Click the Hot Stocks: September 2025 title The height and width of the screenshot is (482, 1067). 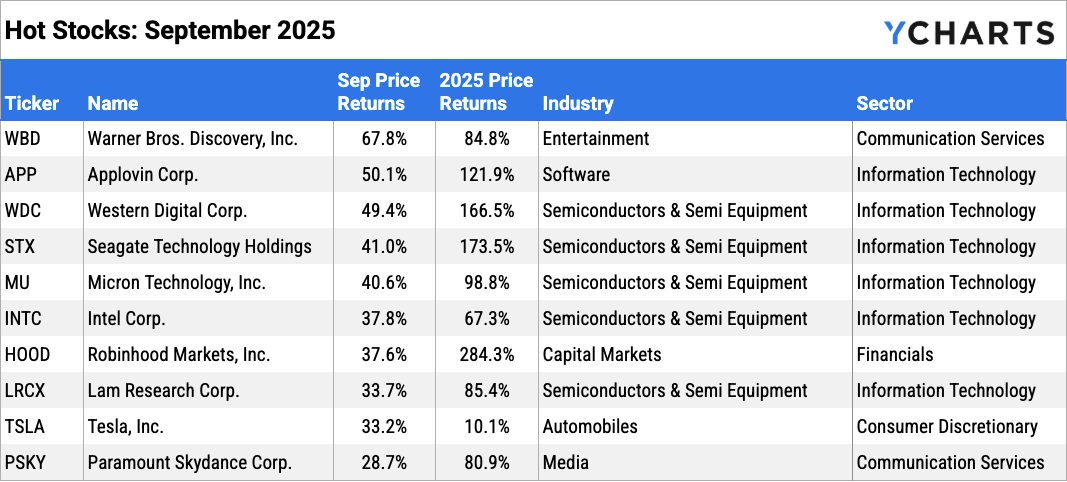point(170,30)
